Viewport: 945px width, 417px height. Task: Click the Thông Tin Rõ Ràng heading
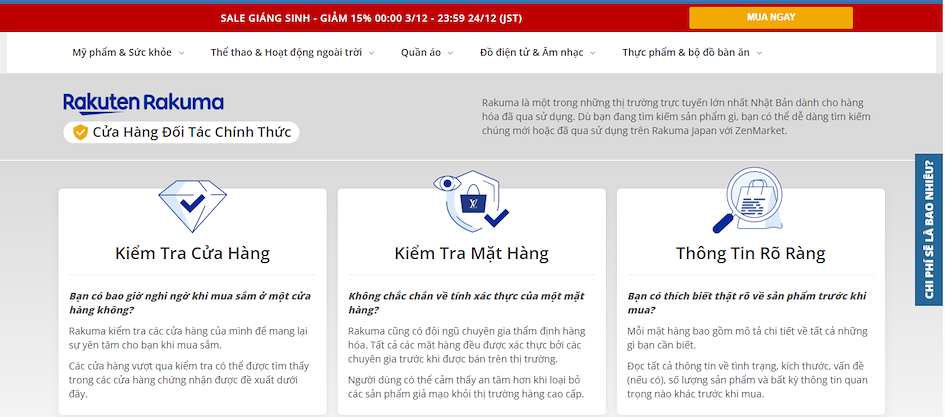tap(750, 253)
